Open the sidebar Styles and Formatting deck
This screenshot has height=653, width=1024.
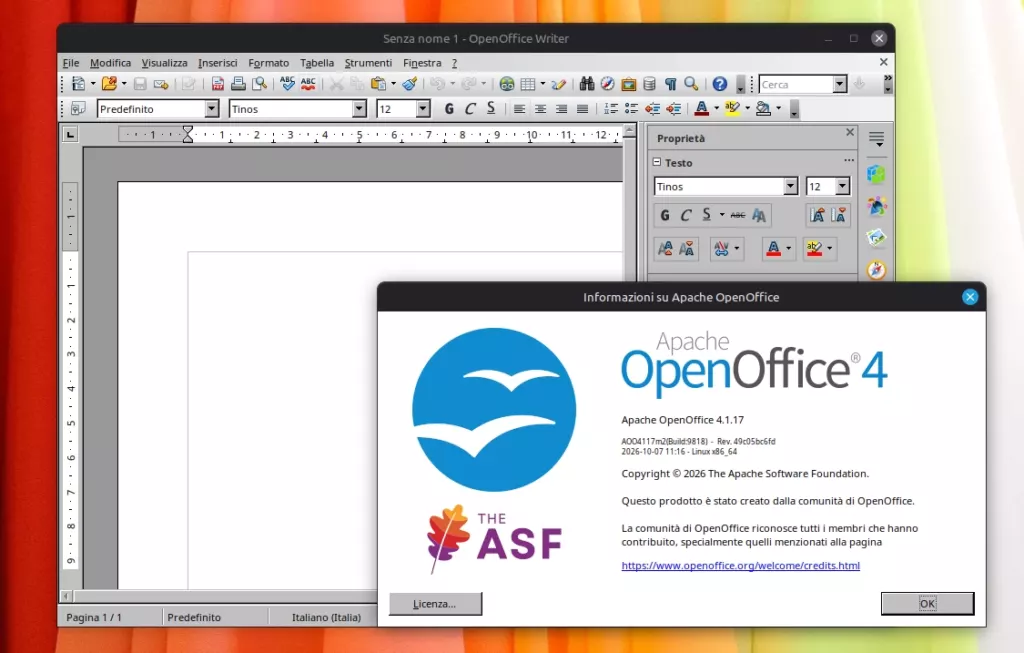click(x=876, y=207)
